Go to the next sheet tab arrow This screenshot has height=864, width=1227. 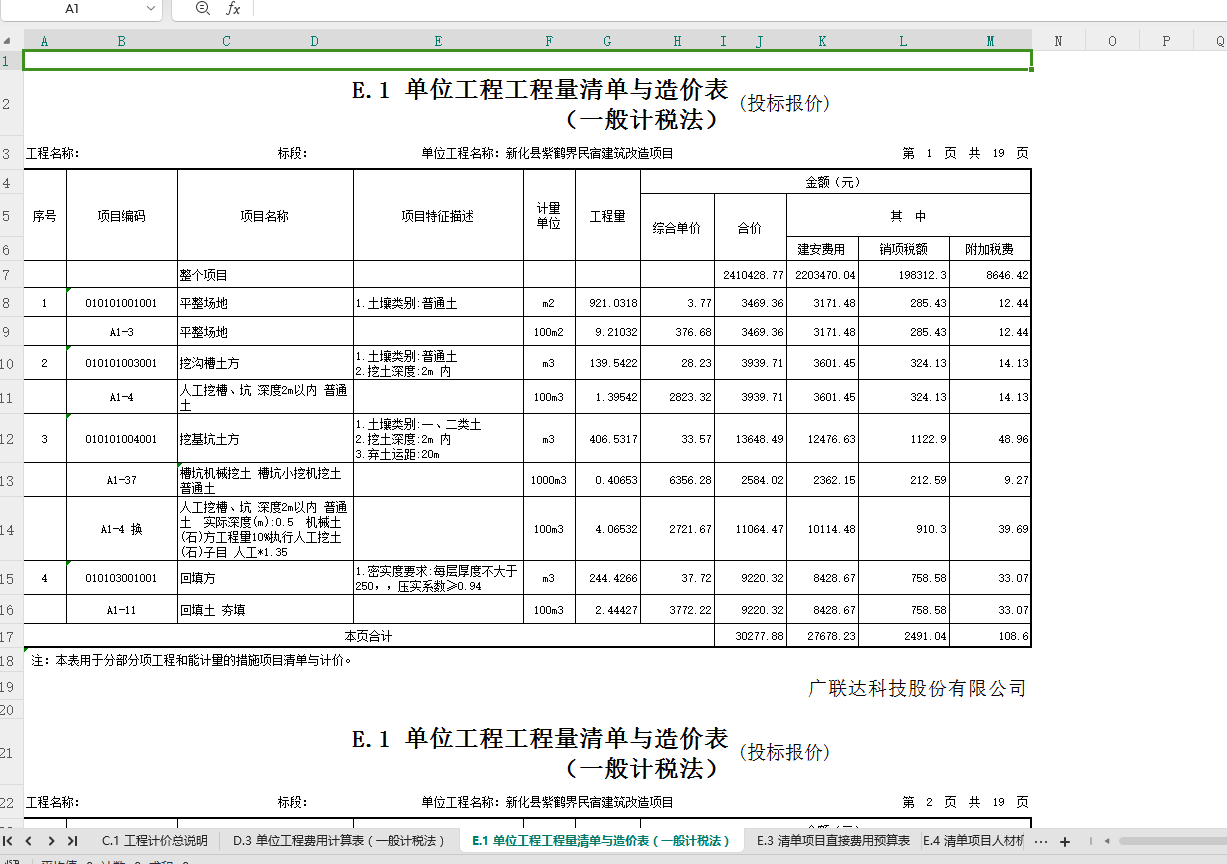click(x=51, y=841)
